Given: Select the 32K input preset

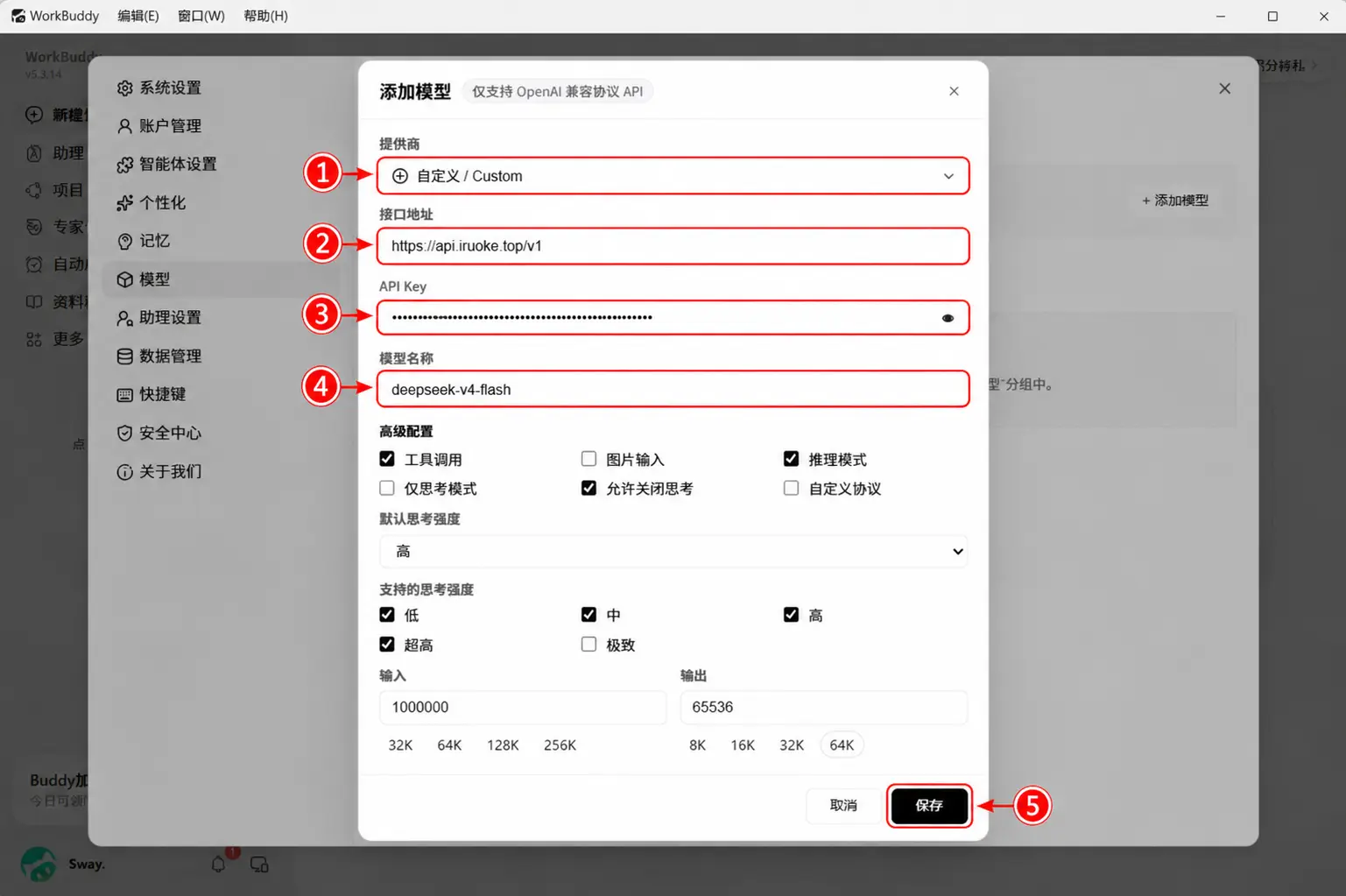Looking at the screenshot, I should coord(400,745).
